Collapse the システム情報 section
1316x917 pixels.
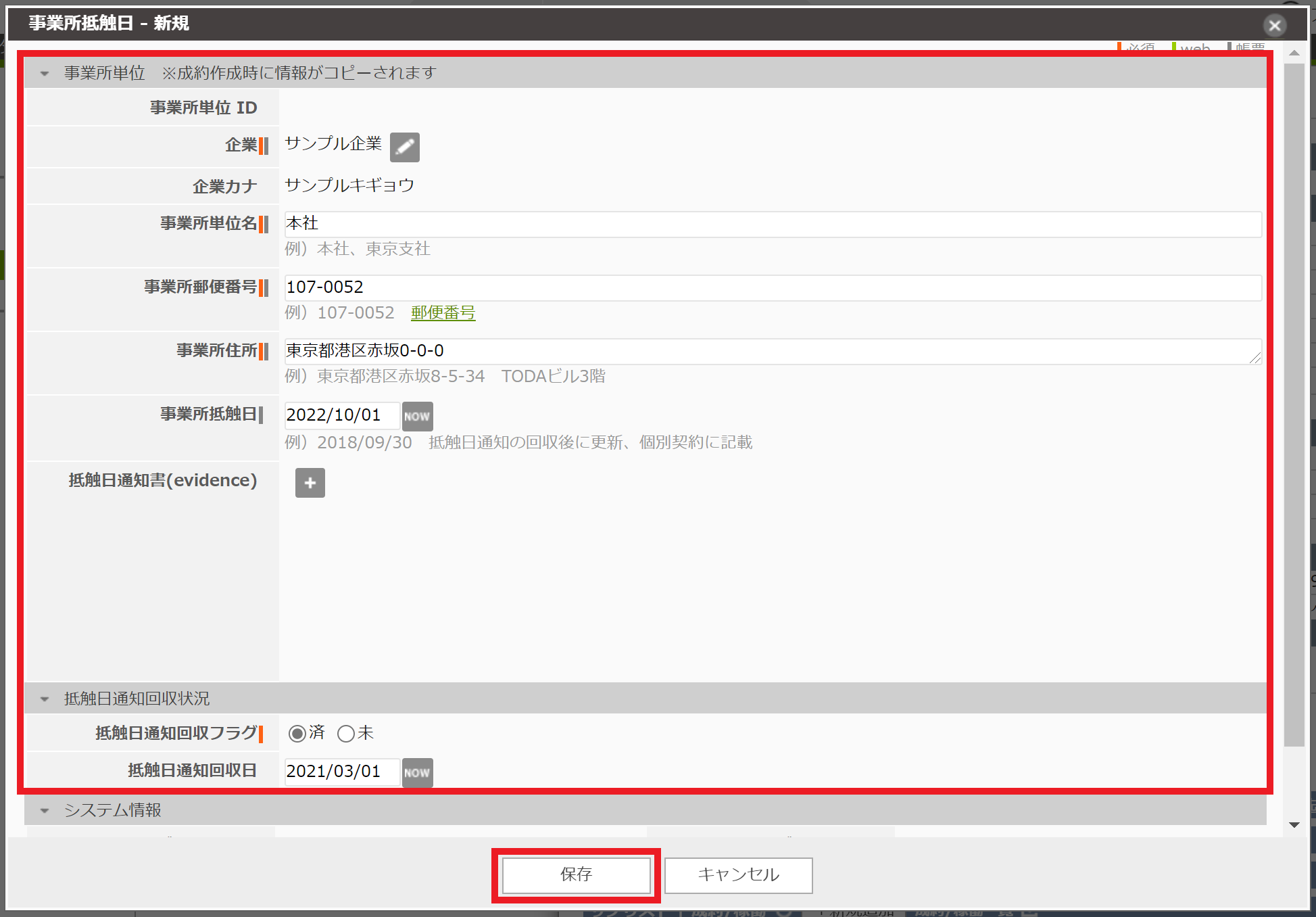click(x=45, y=811)
